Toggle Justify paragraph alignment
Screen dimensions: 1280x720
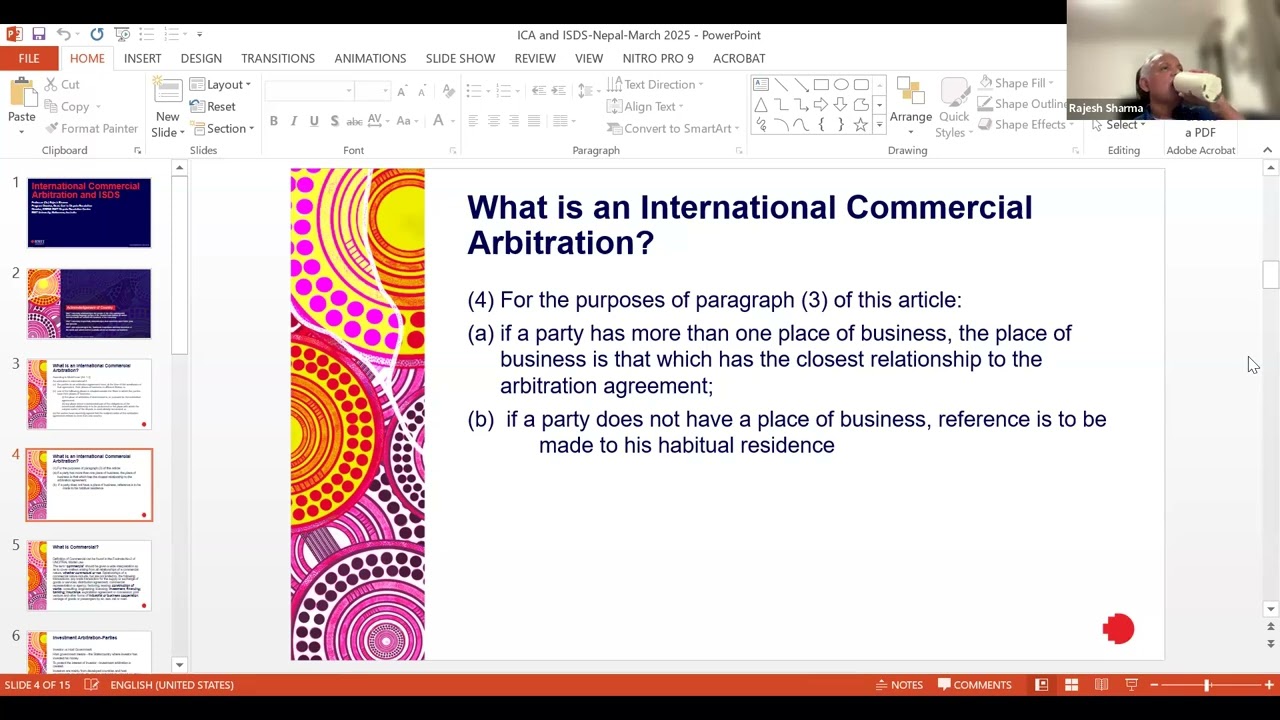coord(533,121)
